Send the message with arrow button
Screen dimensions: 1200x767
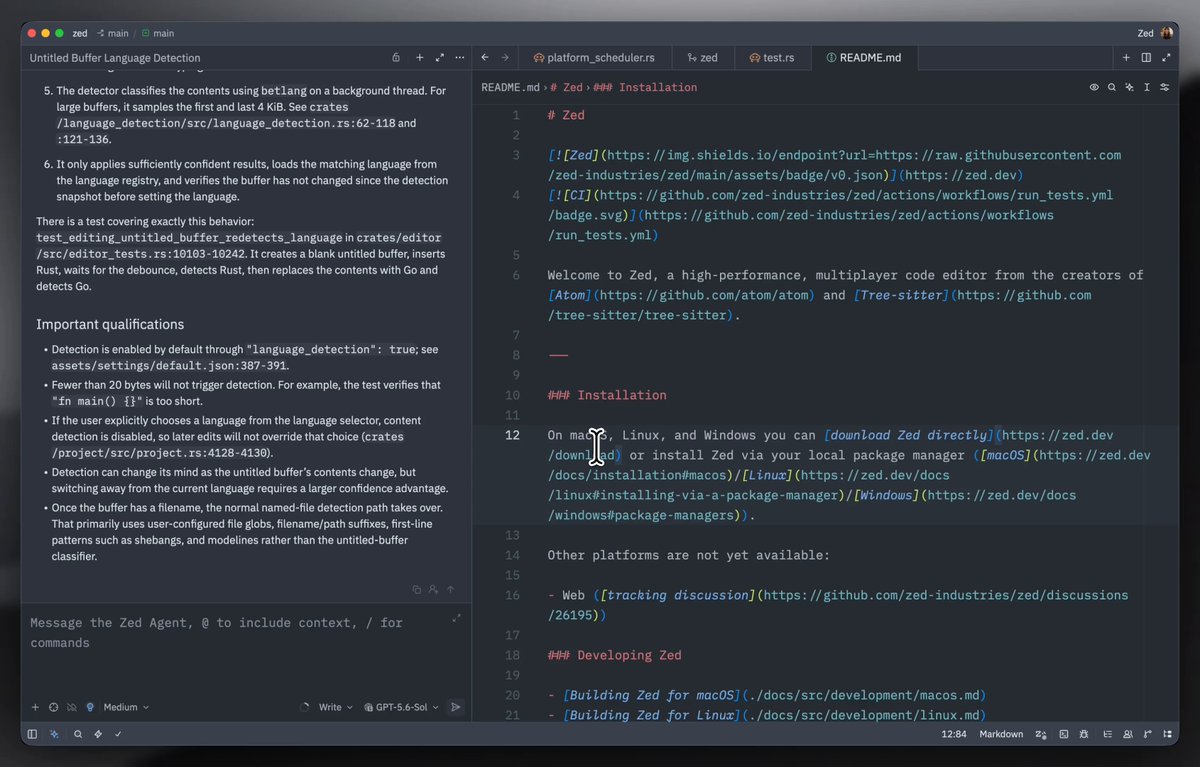pyautogui.click(x=456, y=707)
